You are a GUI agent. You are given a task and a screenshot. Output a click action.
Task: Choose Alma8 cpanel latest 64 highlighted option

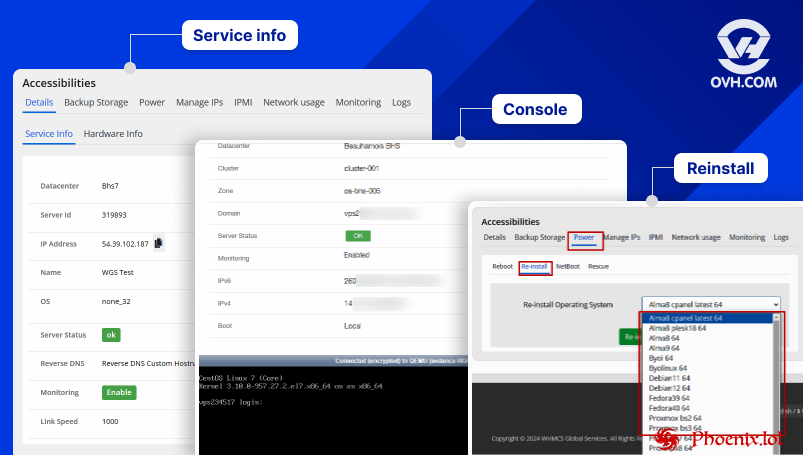point(707,318)
